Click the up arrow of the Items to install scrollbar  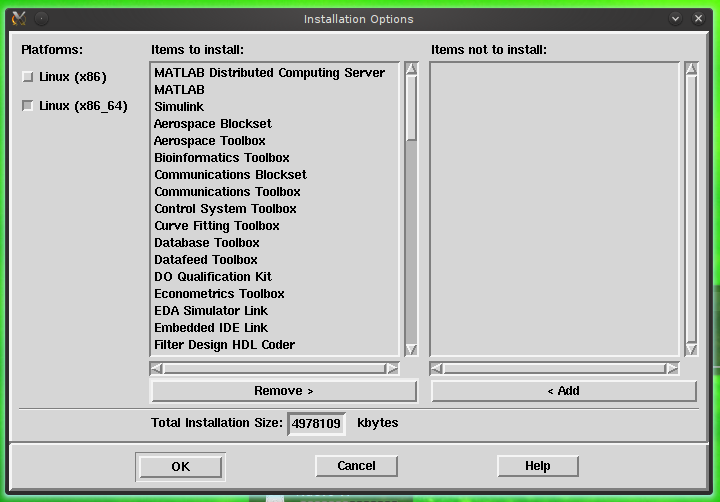pyautogui.click(x=411, y=69)
